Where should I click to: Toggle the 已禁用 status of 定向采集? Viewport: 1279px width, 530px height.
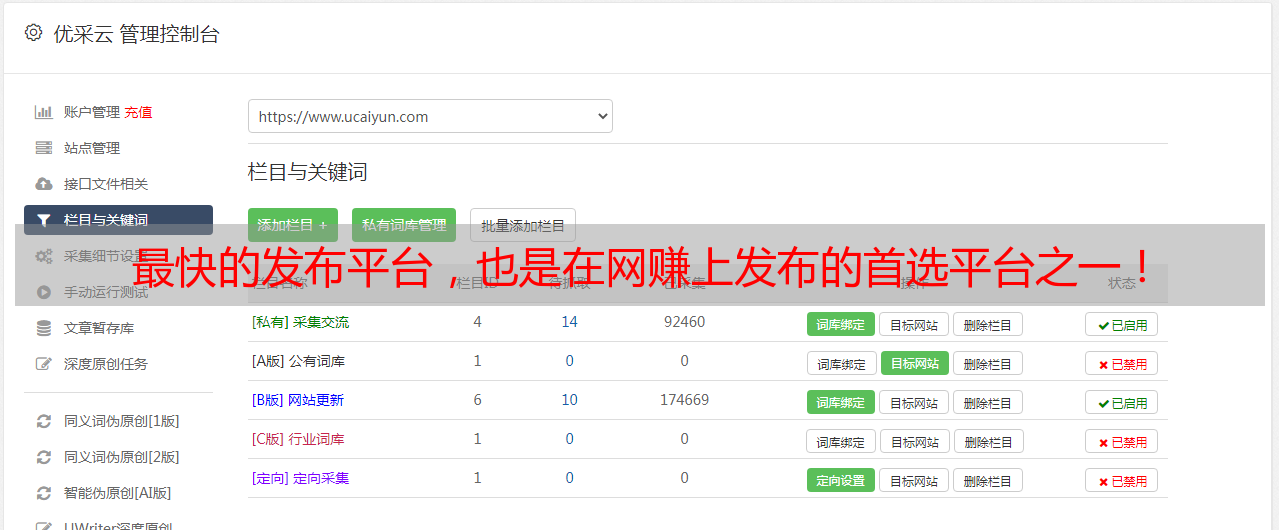click(x=1122, y=480)
